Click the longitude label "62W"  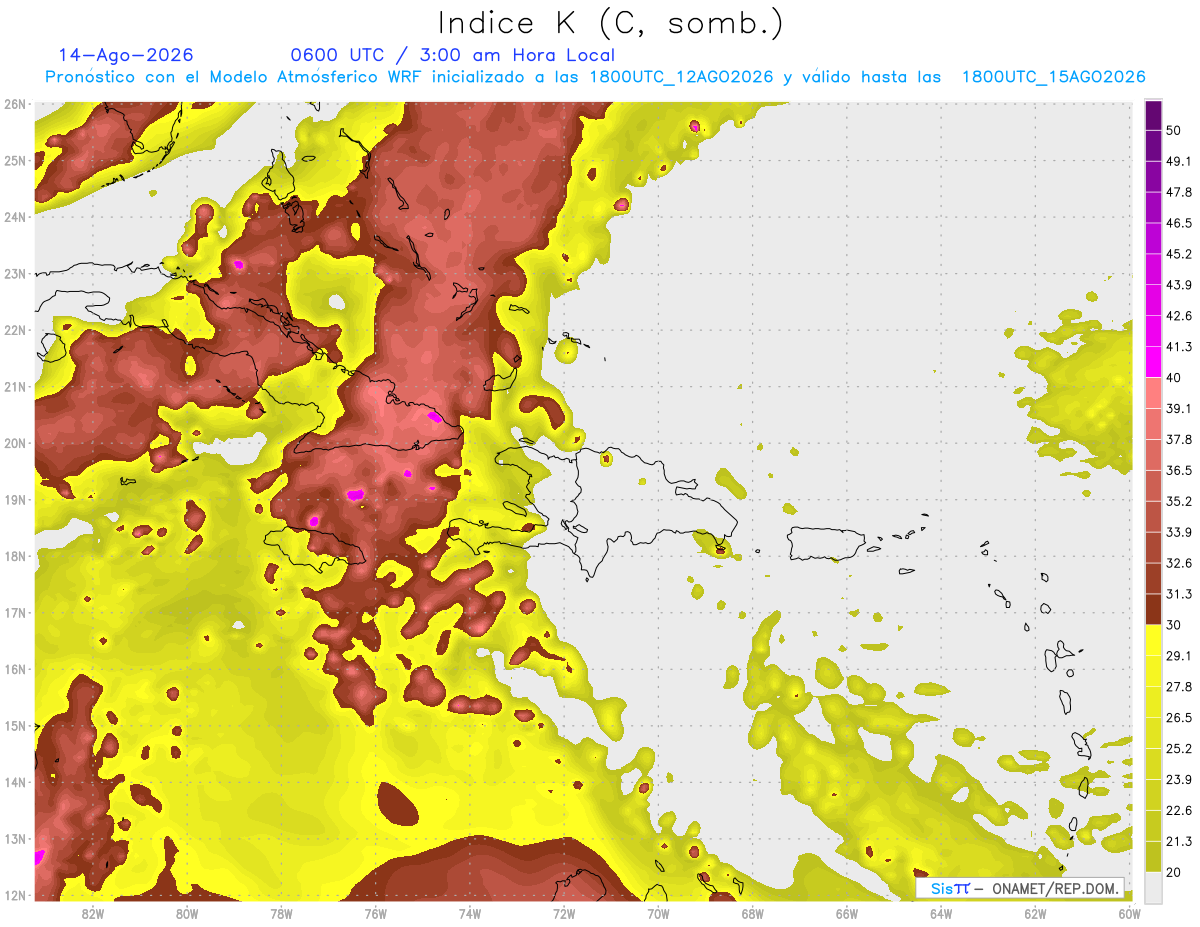(x=1035, y=913)
